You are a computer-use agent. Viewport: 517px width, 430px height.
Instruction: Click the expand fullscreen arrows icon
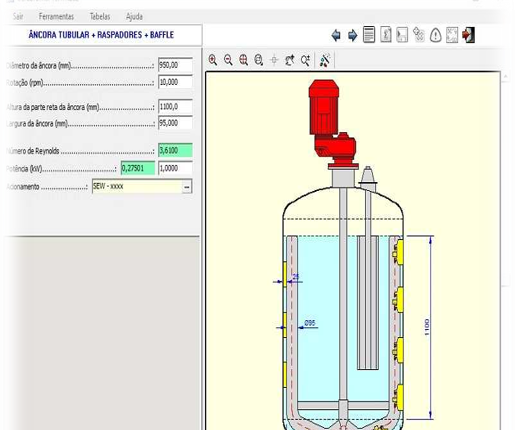coord(452,35)
